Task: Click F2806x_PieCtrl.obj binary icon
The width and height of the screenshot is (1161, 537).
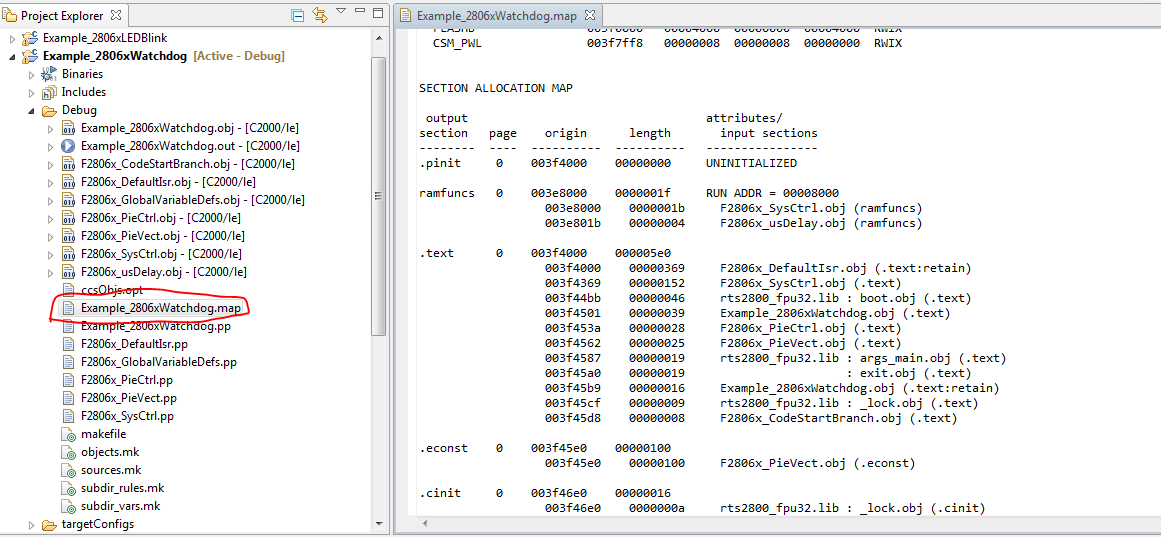Action: tap(68, 219)
